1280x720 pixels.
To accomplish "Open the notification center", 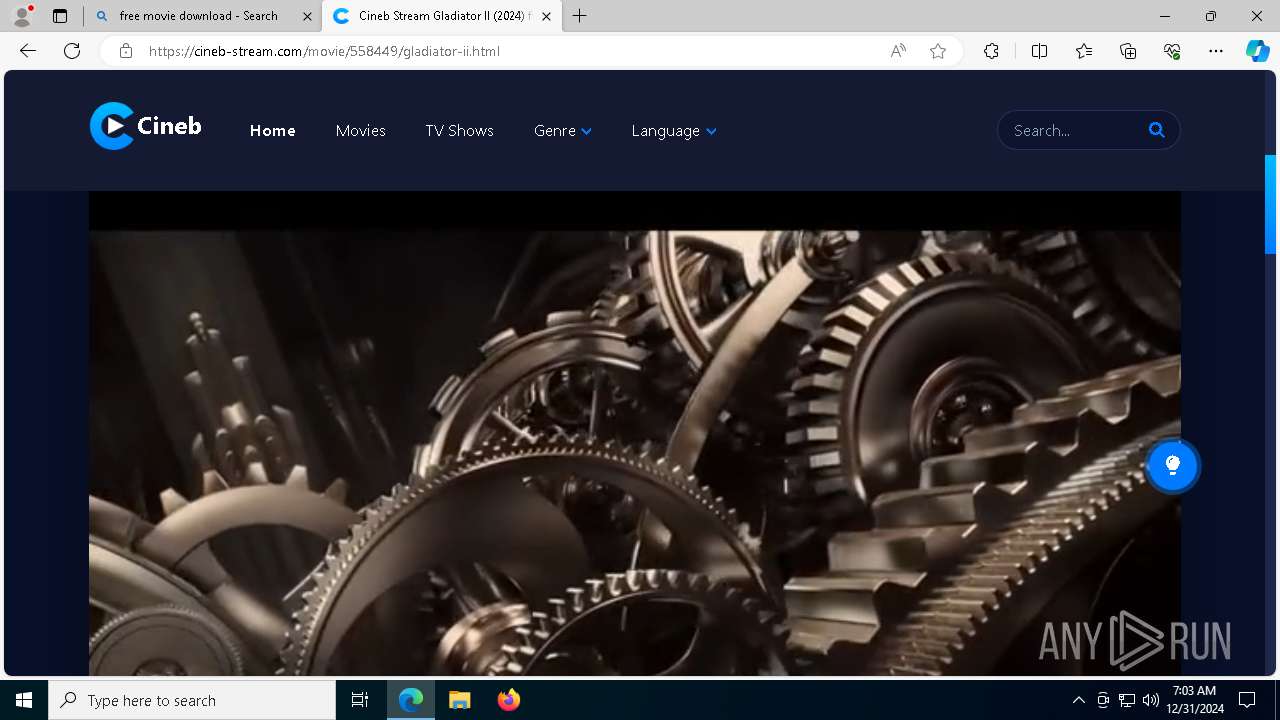I will [1247, 700].
